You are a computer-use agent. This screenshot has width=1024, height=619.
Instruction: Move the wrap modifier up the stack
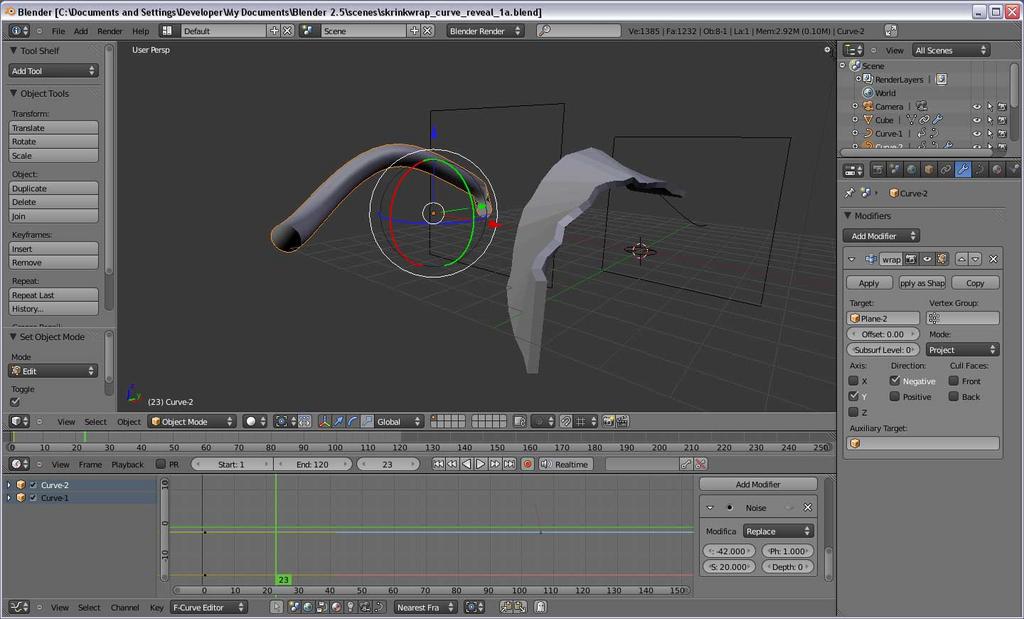(x=961, y=259)
